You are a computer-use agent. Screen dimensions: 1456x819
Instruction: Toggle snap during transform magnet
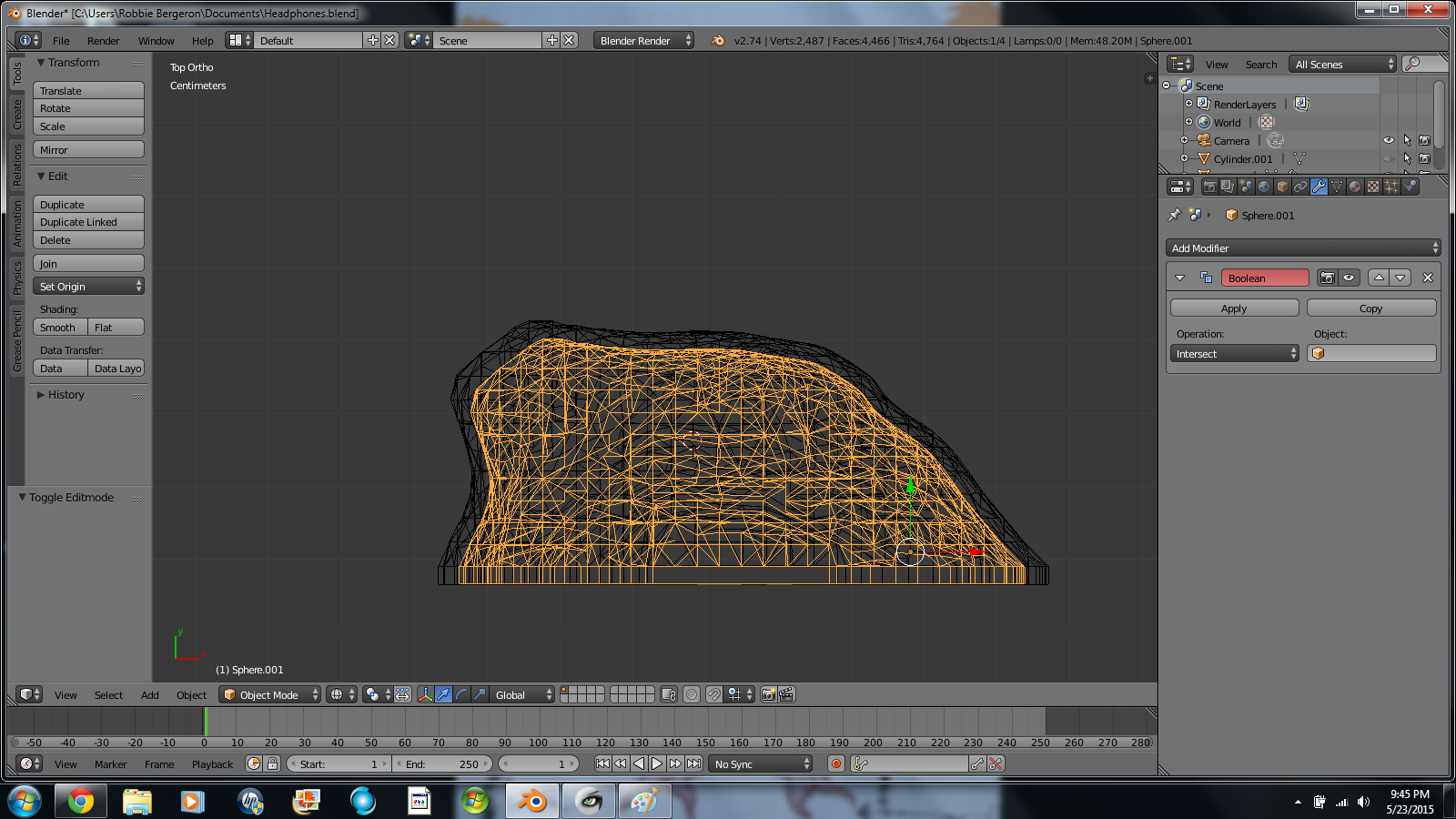[714, 694]
